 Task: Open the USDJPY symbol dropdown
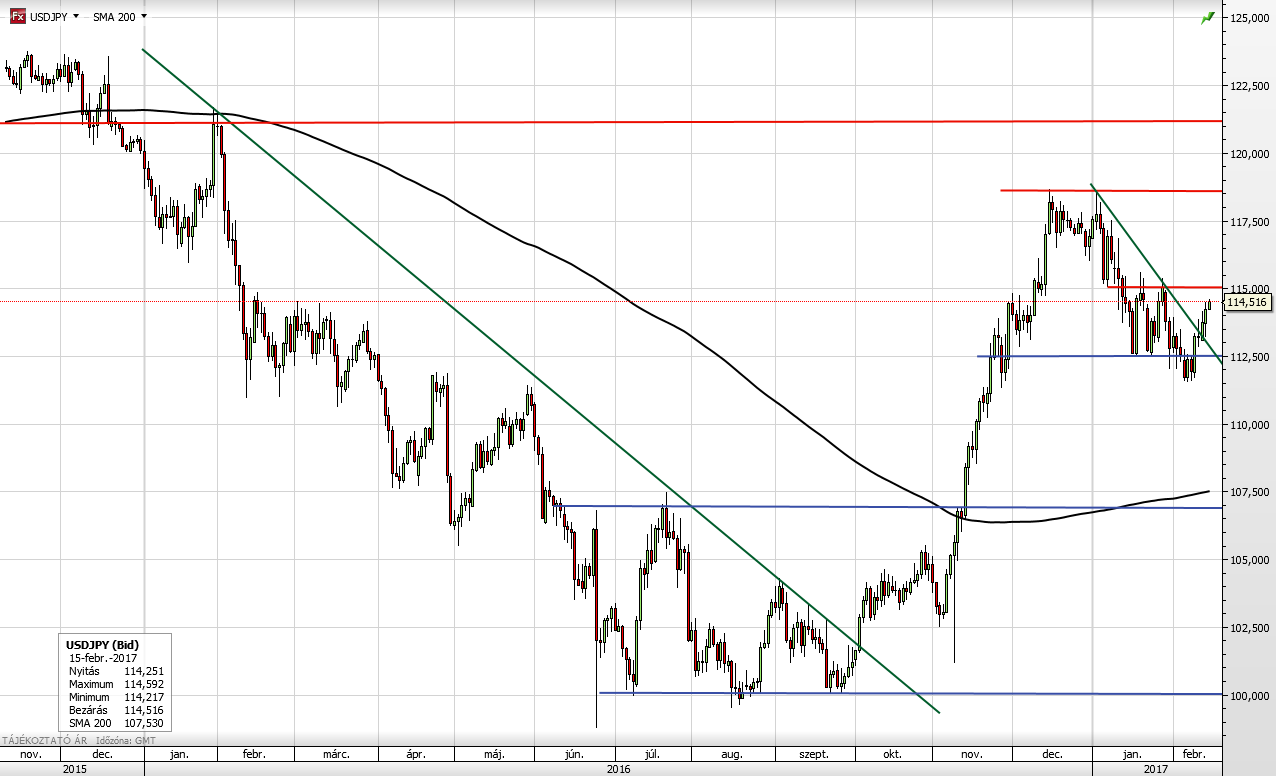coord(76,17)
